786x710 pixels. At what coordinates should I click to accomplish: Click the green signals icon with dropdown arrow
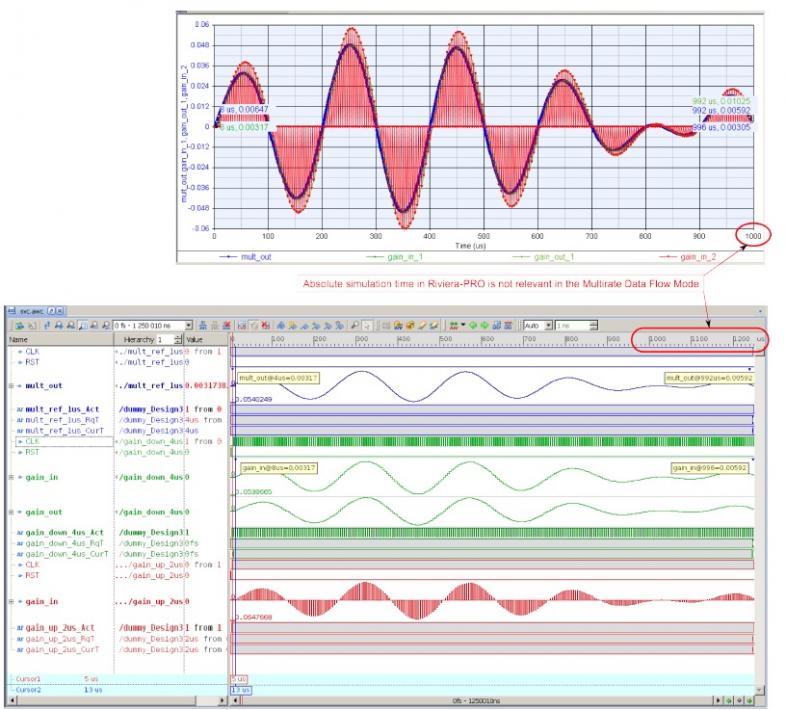pyautogui.click(x=454, y=325)
